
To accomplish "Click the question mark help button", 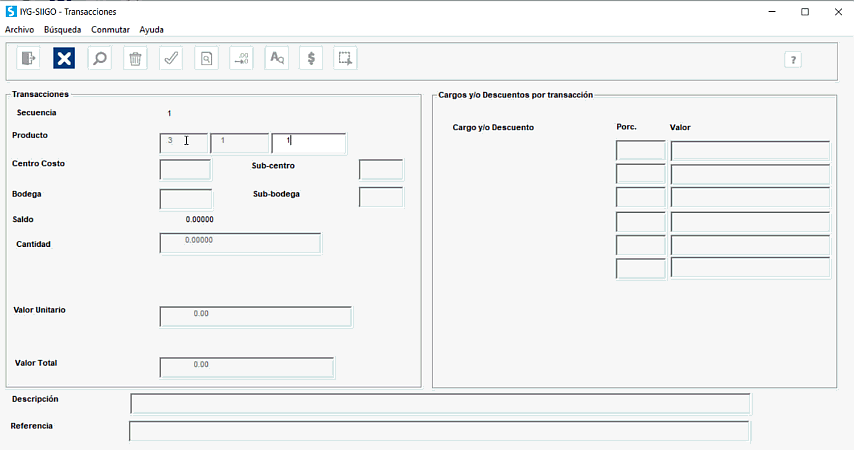I will (793, 60).
